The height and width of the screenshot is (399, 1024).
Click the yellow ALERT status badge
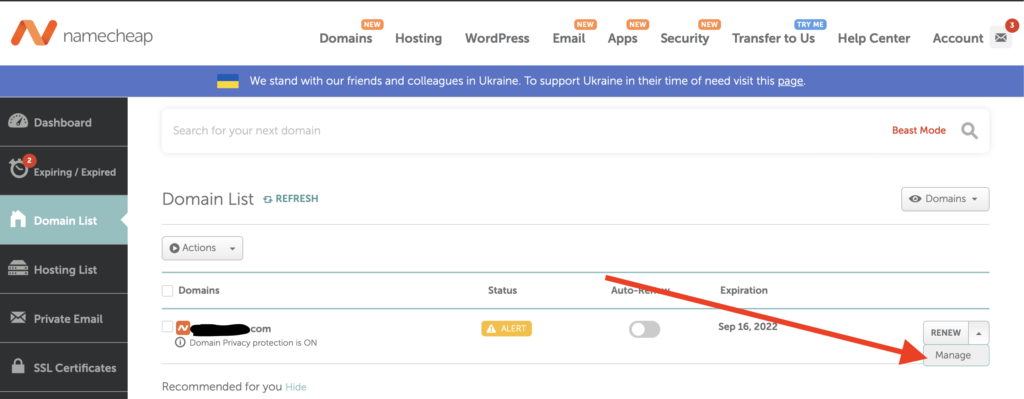pos(506,328)
